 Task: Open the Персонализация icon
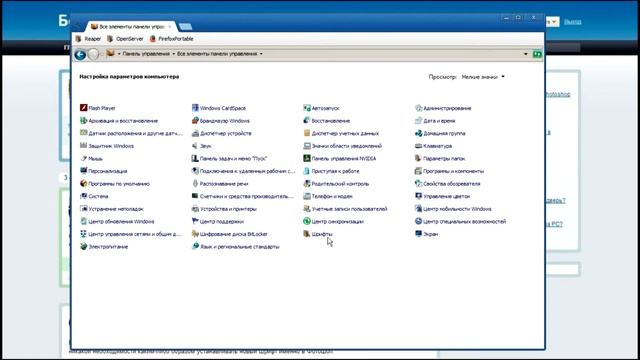[x=83, y=171]
